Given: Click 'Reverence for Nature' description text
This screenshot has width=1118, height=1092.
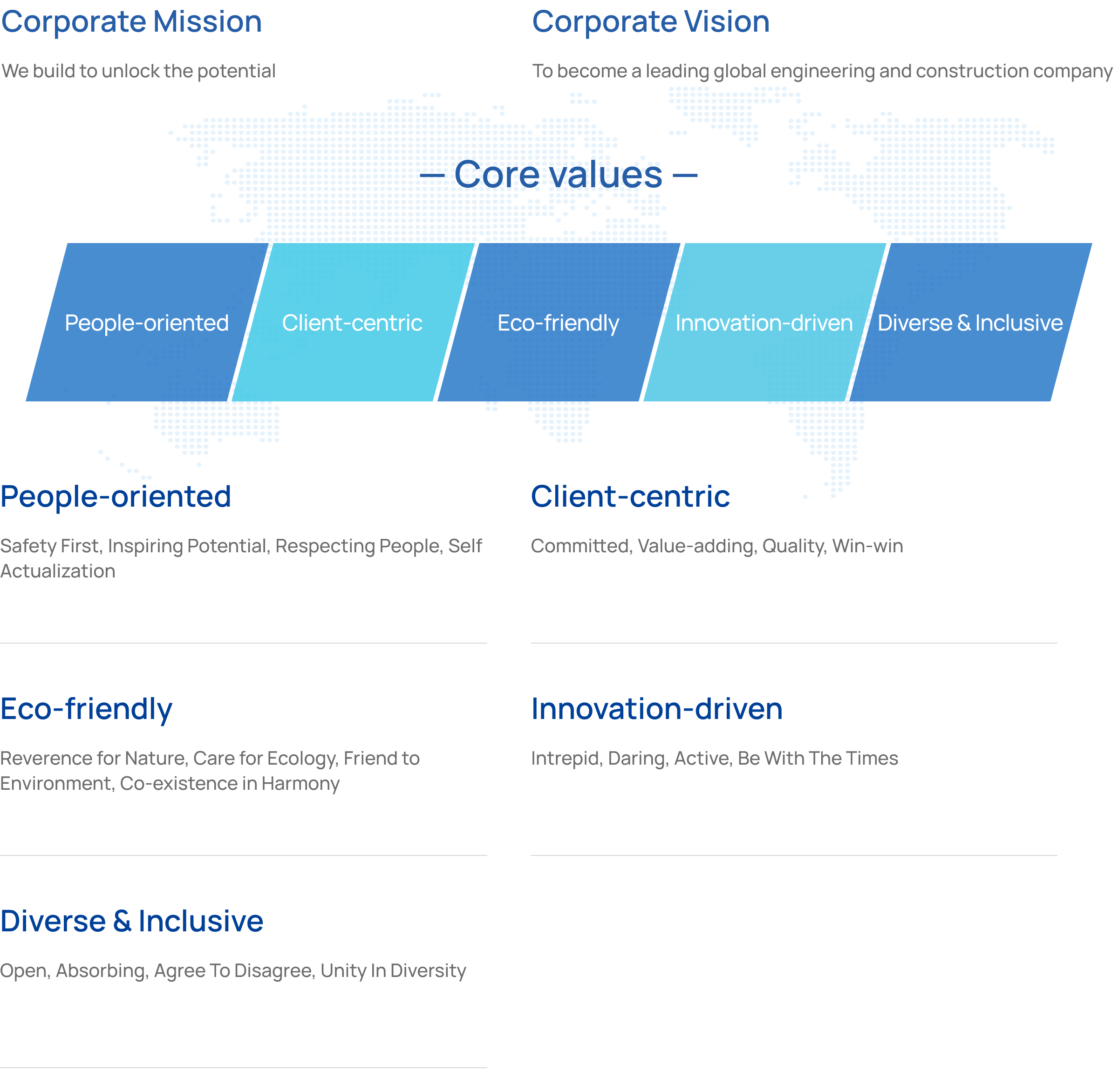Looking at the screenshot, I should [x=210, y=771].
